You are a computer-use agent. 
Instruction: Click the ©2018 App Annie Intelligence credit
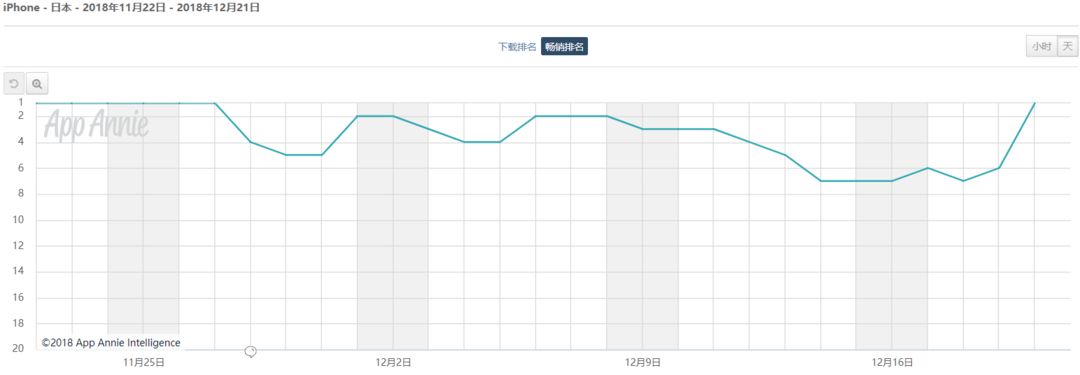(x=111, y=343)
